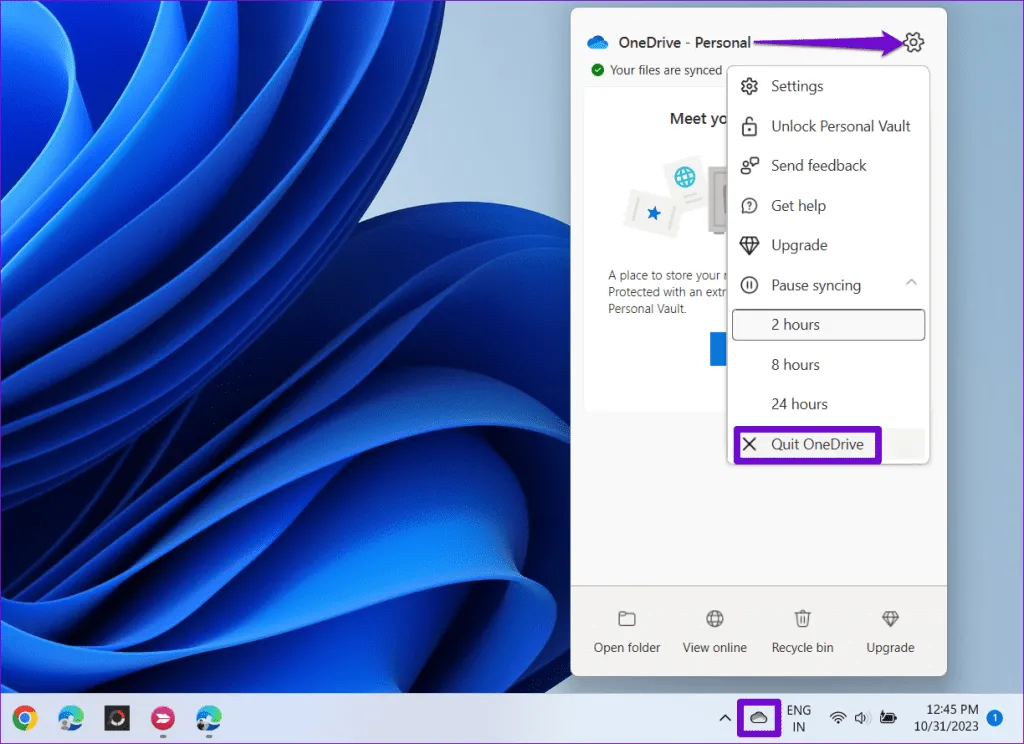Image resolution: width=1024 pixels, height=744 pixels.
Task: Launch Google Chrome from the taskbar
Action: pyautogui.click(x=25, y=717)
